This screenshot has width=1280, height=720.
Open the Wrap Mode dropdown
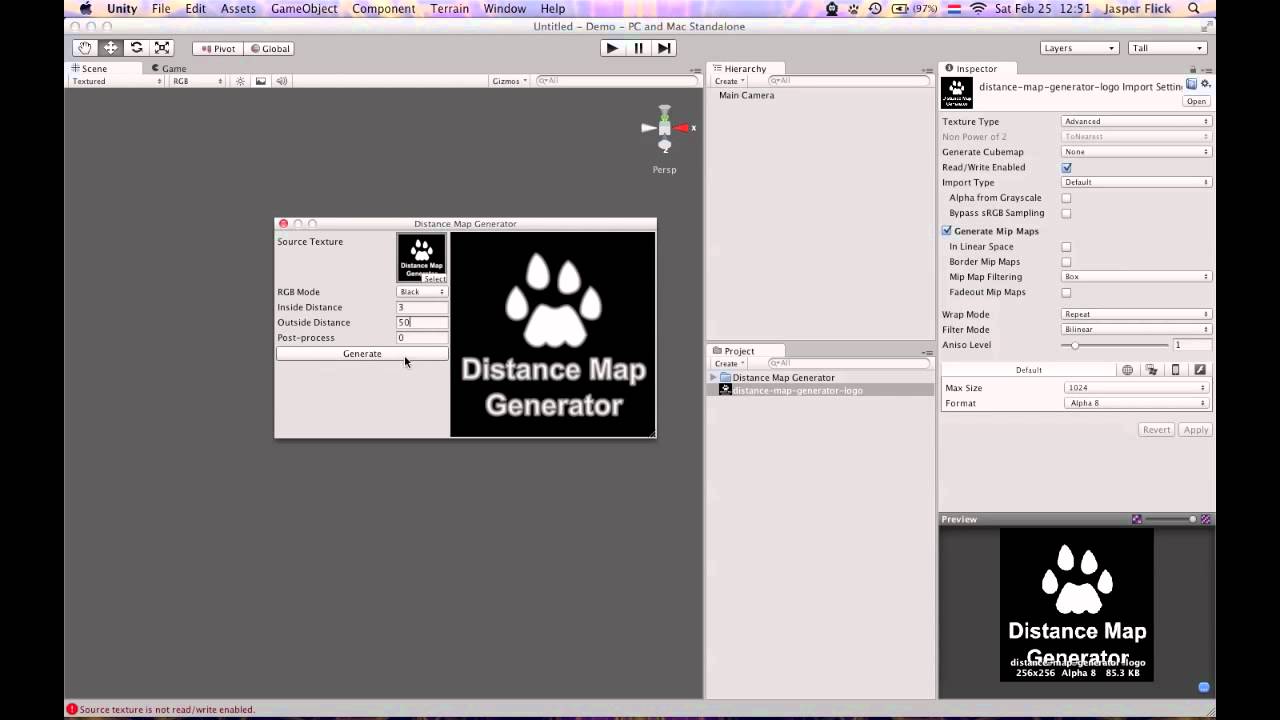point(1136,314)
